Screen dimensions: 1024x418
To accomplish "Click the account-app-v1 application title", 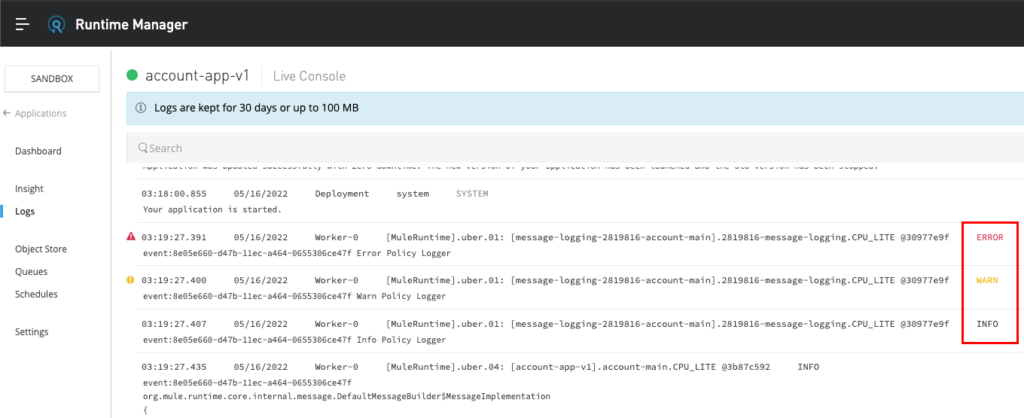I will [x=196, y=76].
